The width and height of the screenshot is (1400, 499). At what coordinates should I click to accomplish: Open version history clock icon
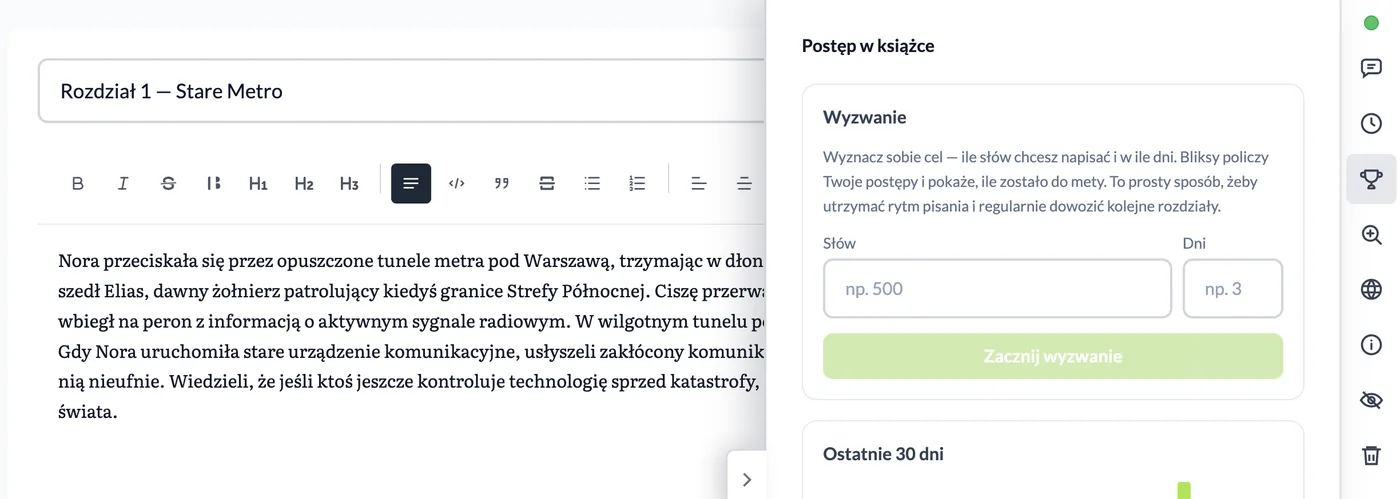1371,124
